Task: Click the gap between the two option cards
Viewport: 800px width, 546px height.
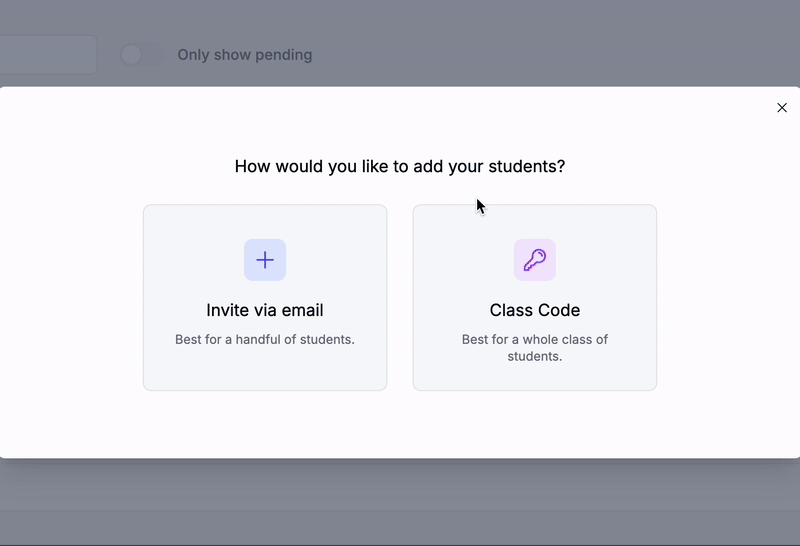Action: [x=400, y=297]
